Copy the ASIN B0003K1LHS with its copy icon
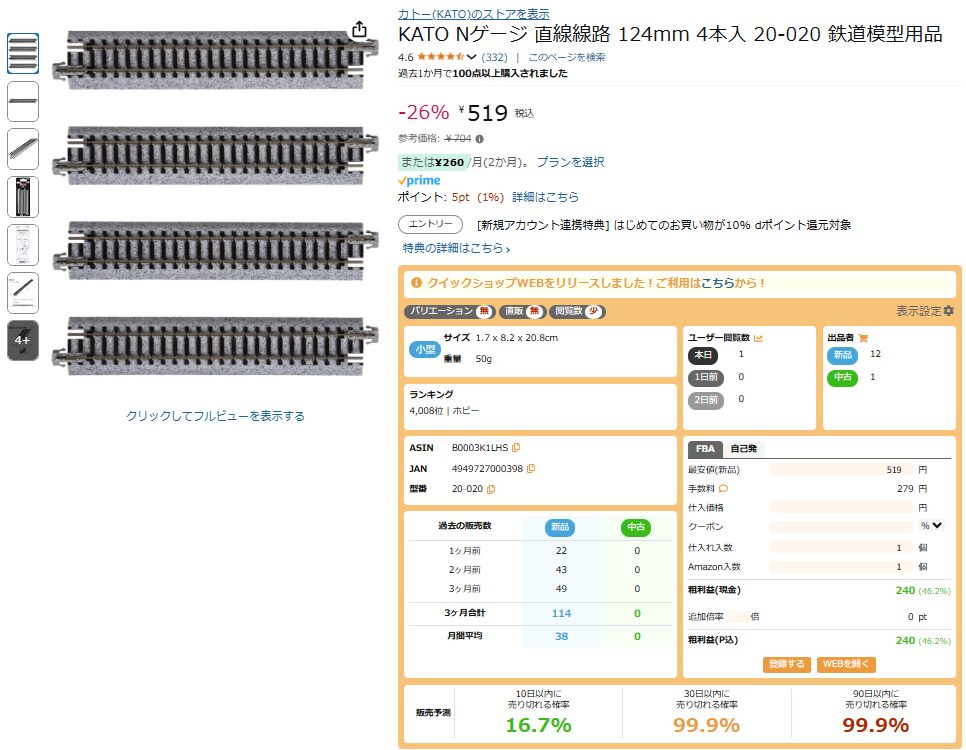 pos(516,447)
